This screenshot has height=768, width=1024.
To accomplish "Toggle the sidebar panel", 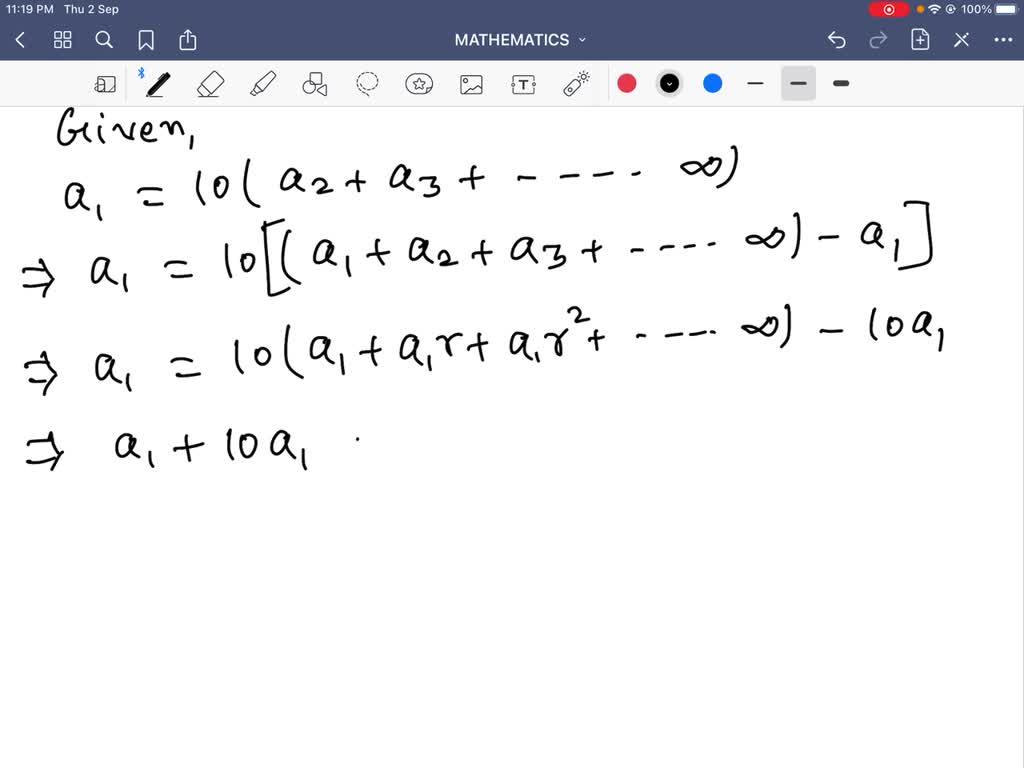I will (105, 83).
